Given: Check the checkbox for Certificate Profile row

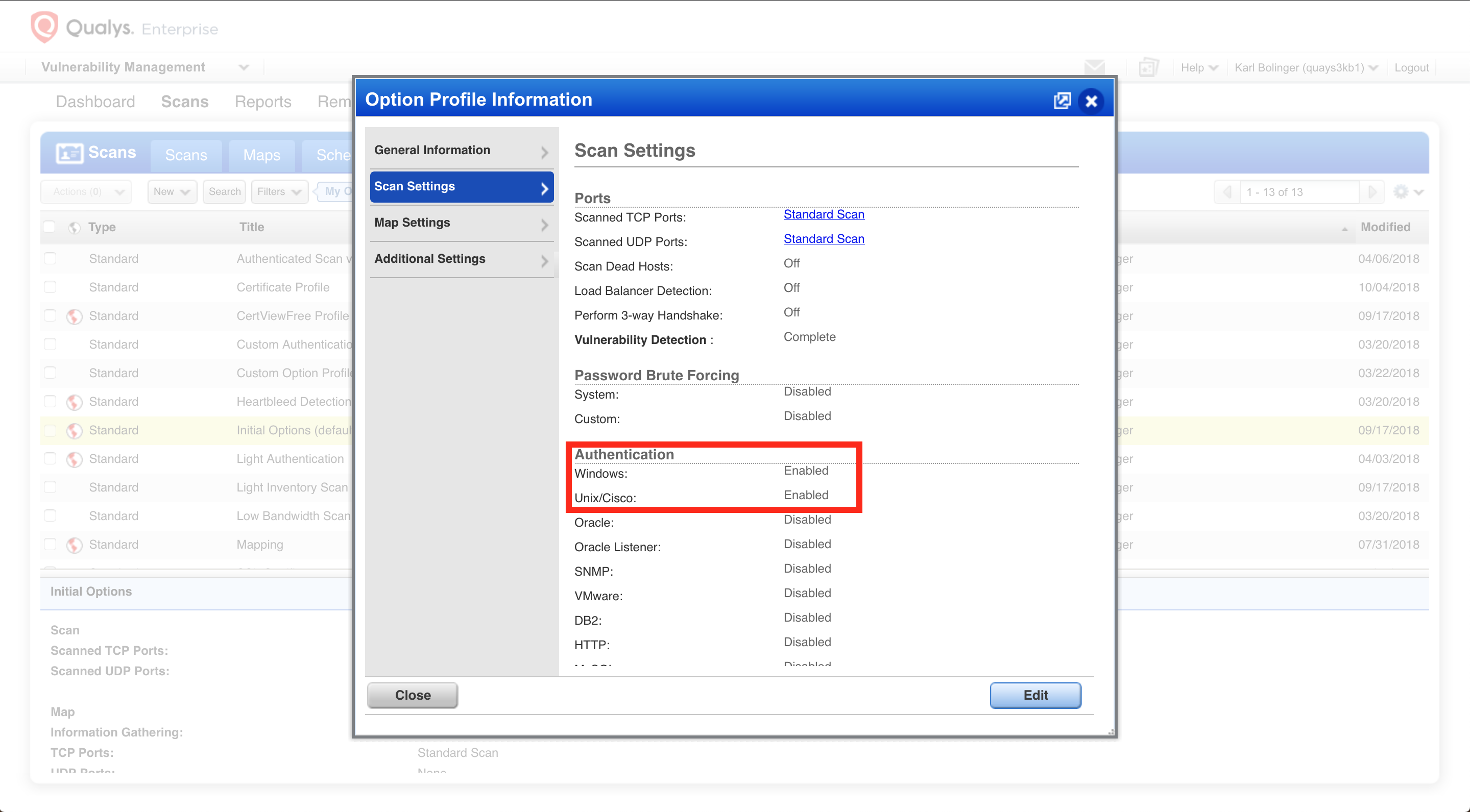Looking at the screenshot, I should (x=50, y=287).
